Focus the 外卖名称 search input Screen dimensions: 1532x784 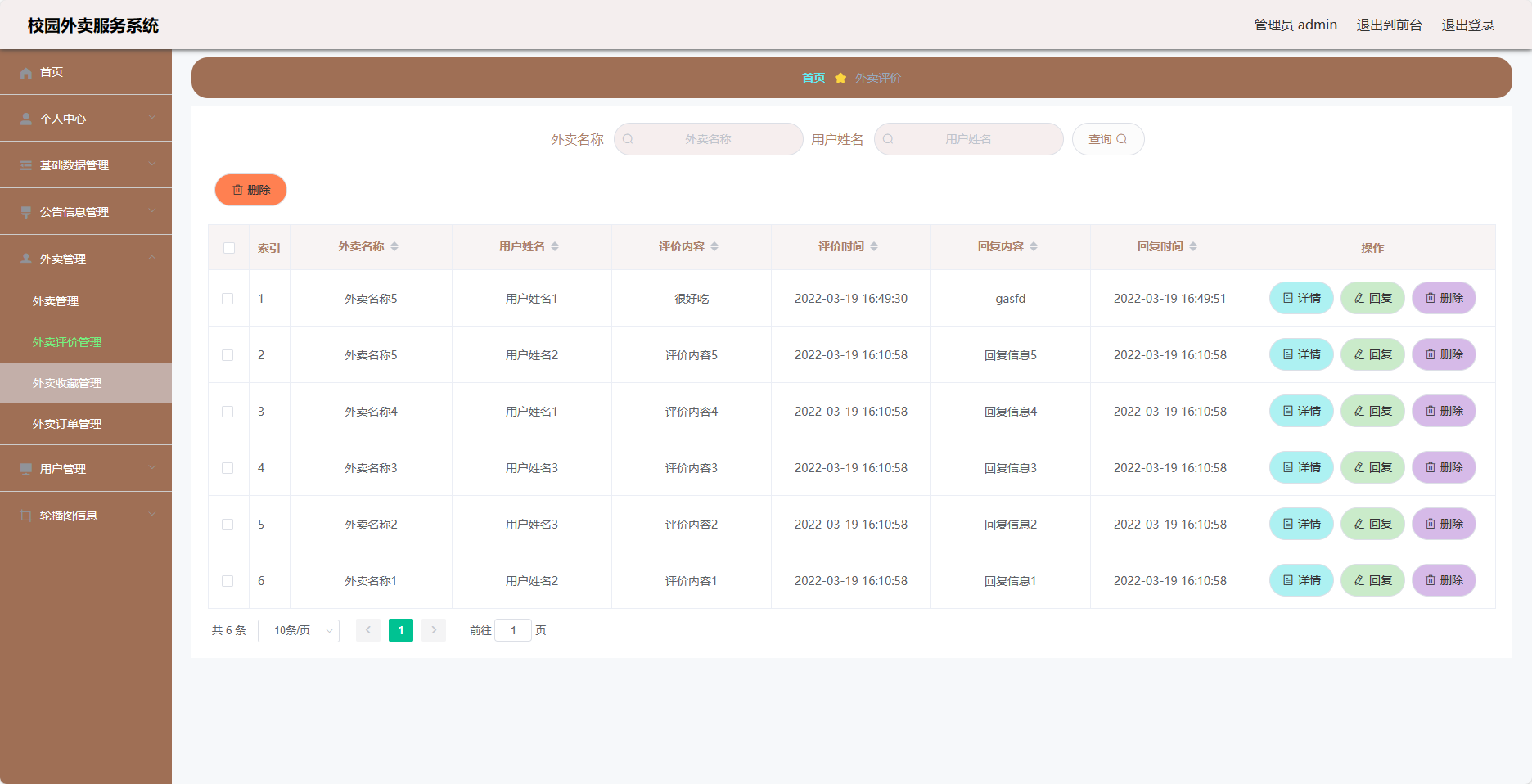pos(708,139)
